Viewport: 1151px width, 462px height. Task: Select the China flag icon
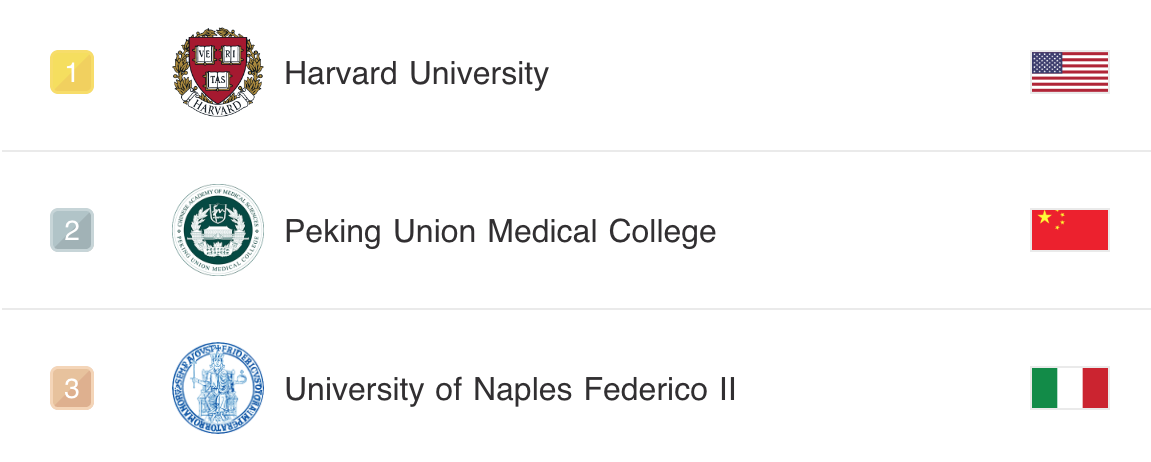(1070, 230)
